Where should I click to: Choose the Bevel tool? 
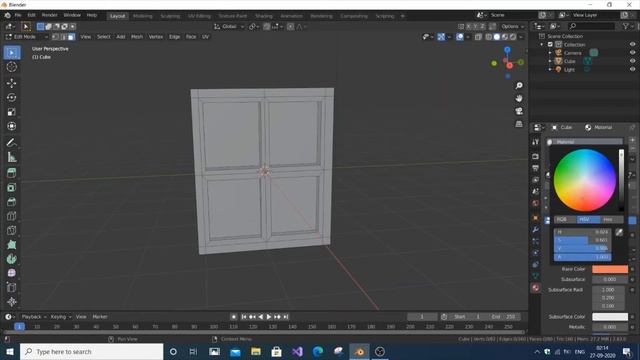[12, 202]
